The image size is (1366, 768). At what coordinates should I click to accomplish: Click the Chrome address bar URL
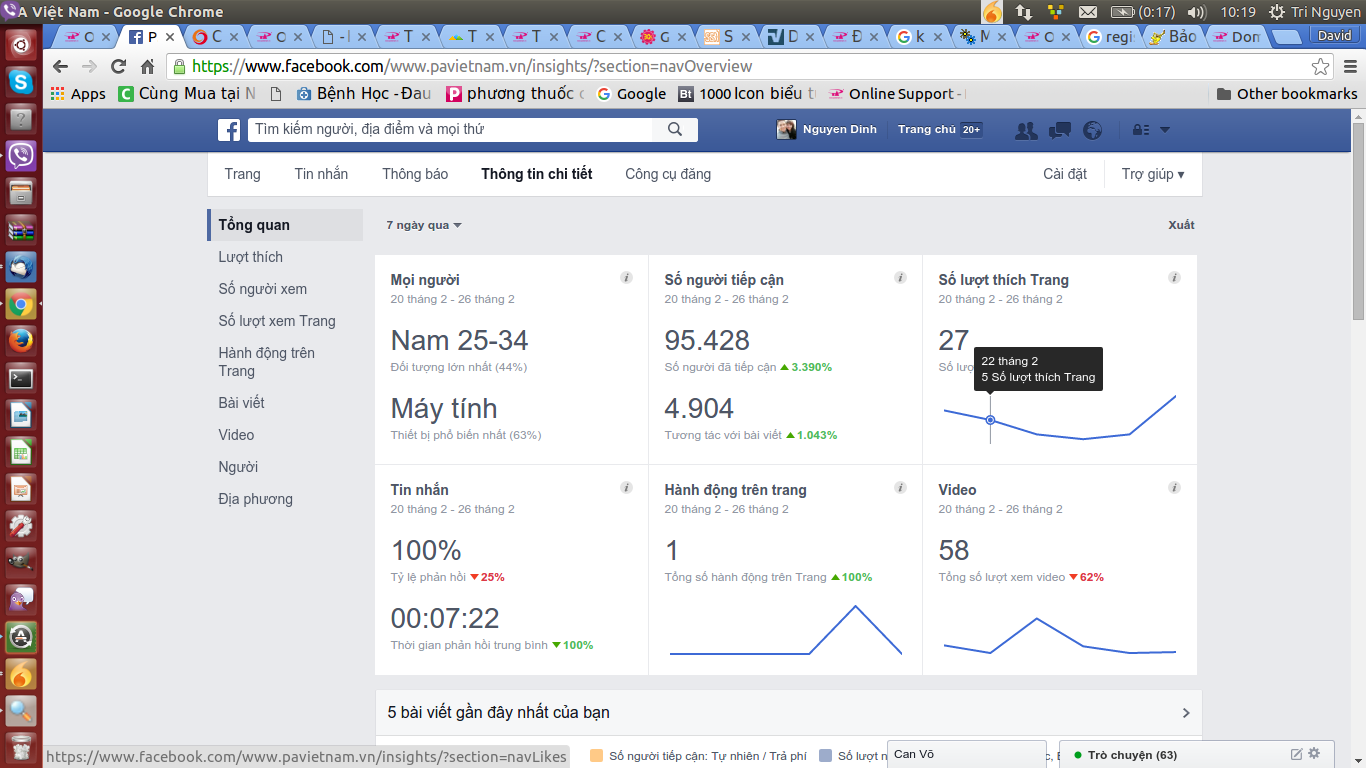click(x=472, y=67)
